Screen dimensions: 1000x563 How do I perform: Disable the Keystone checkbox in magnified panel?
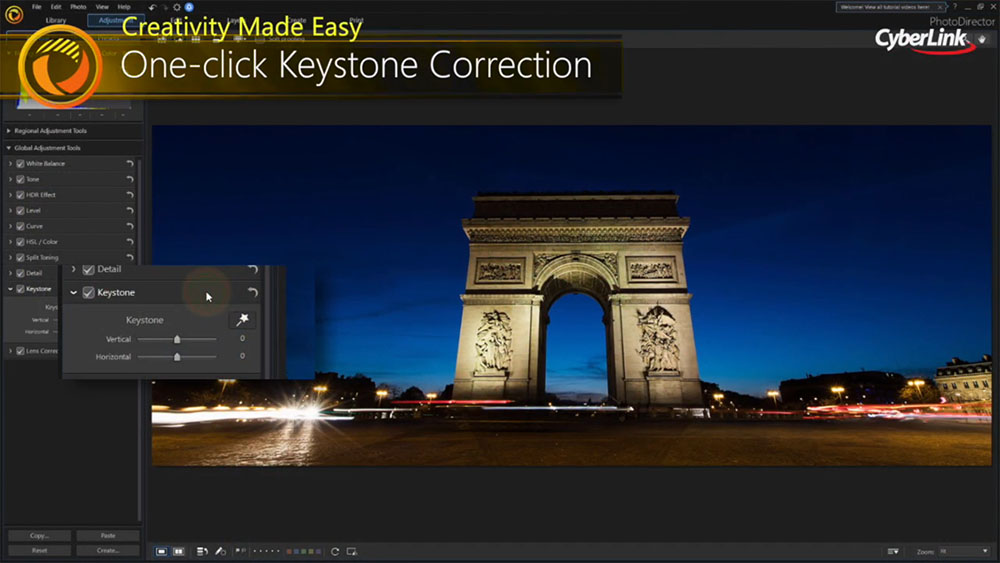(89, 293)
